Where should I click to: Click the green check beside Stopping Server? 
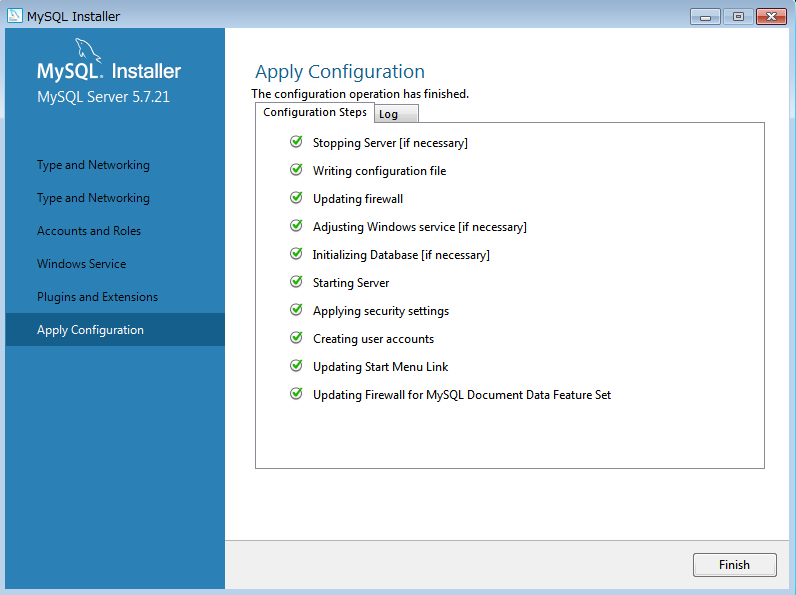296,142
